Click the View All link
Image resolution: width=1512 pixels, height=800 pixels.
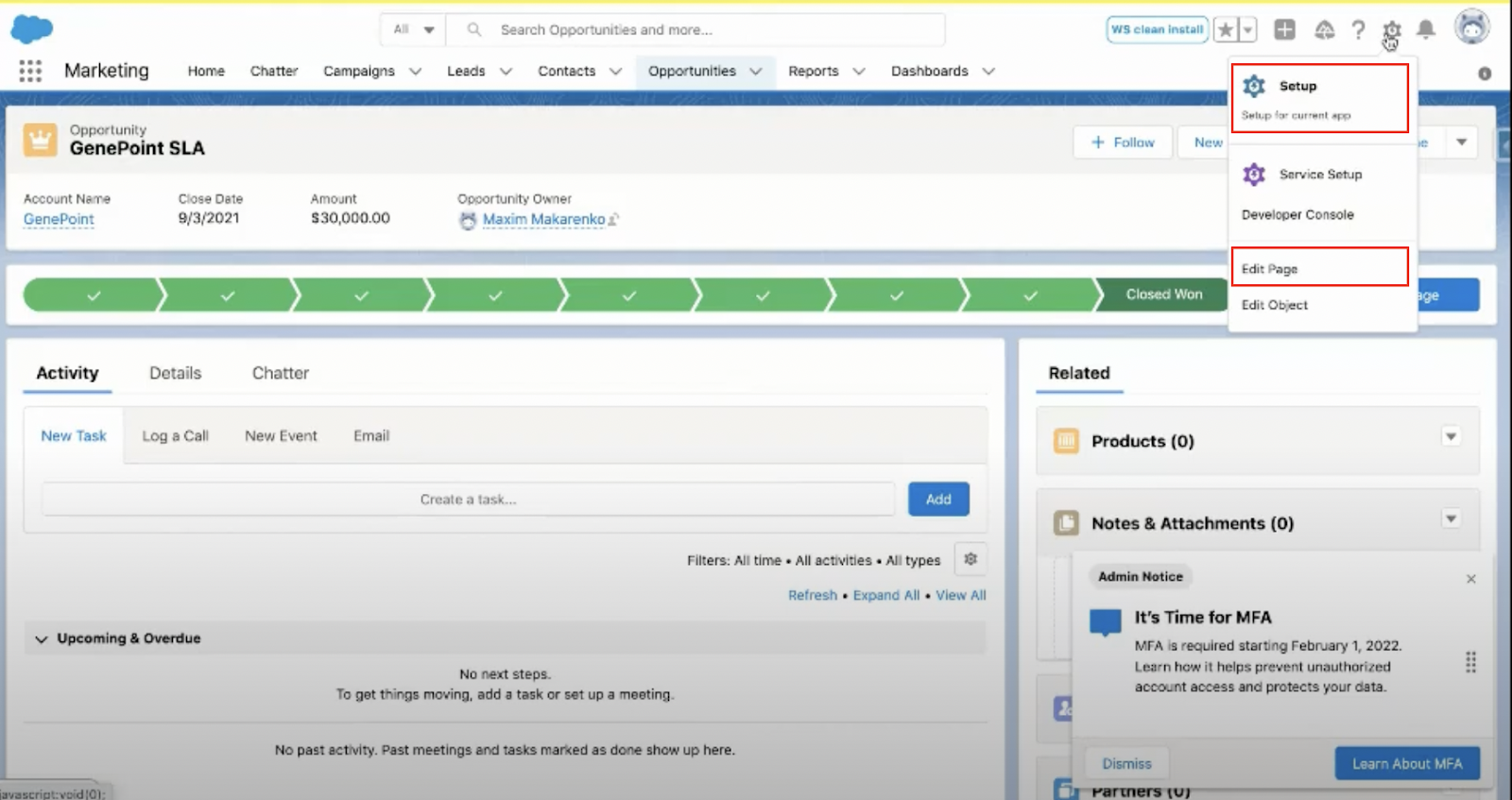961,595
